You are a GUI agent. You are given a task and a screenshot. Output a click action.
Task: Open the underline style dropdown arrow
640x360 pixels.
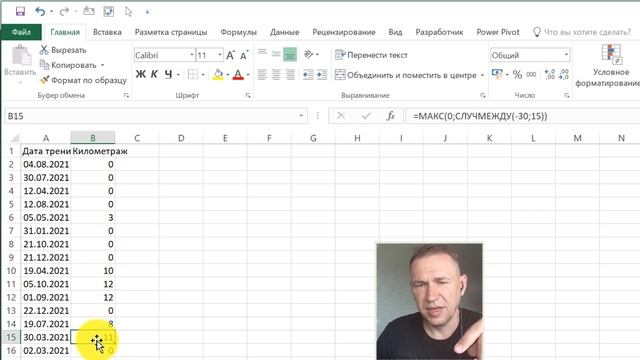click(x=178, y=75)
